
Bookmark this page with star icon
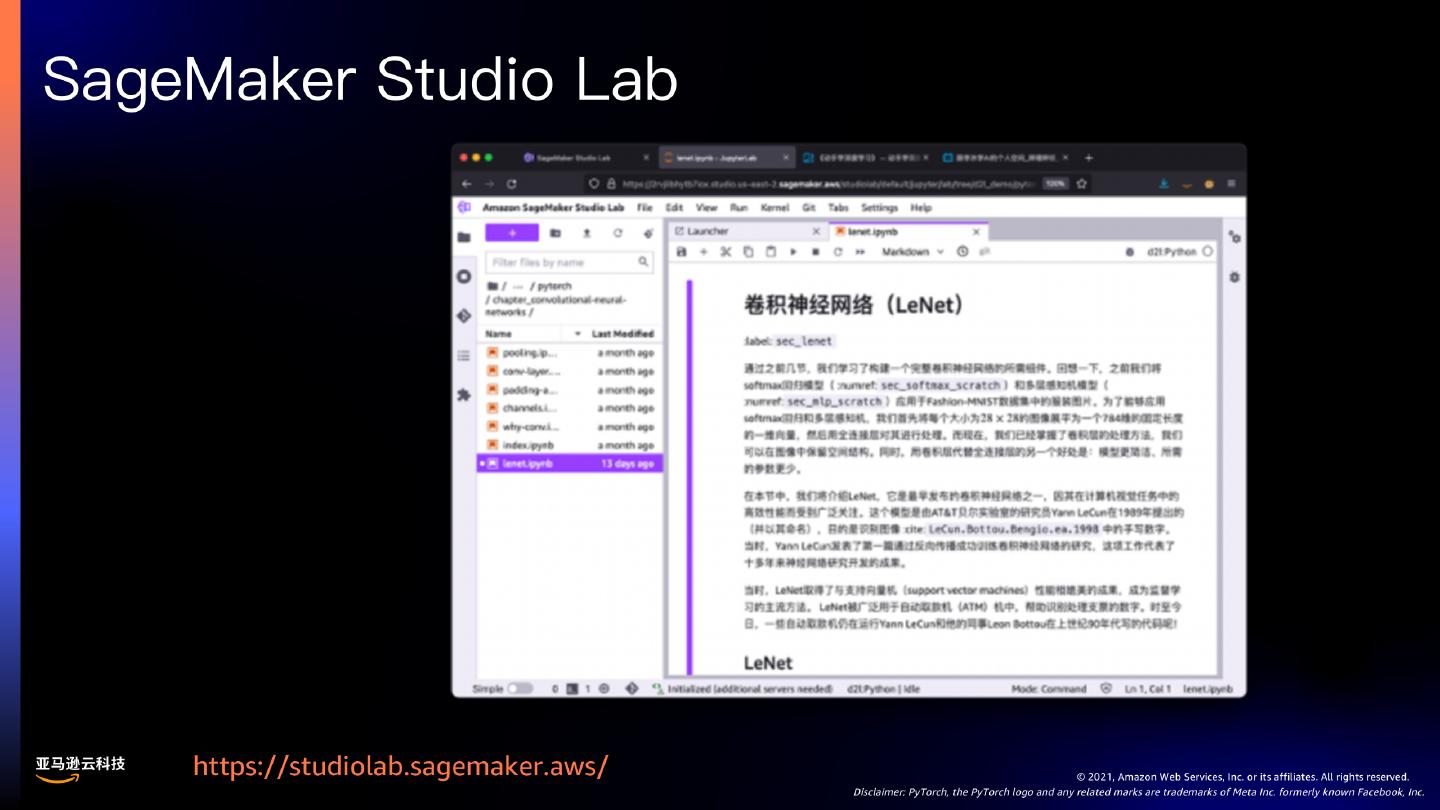tap(1081, 184)
